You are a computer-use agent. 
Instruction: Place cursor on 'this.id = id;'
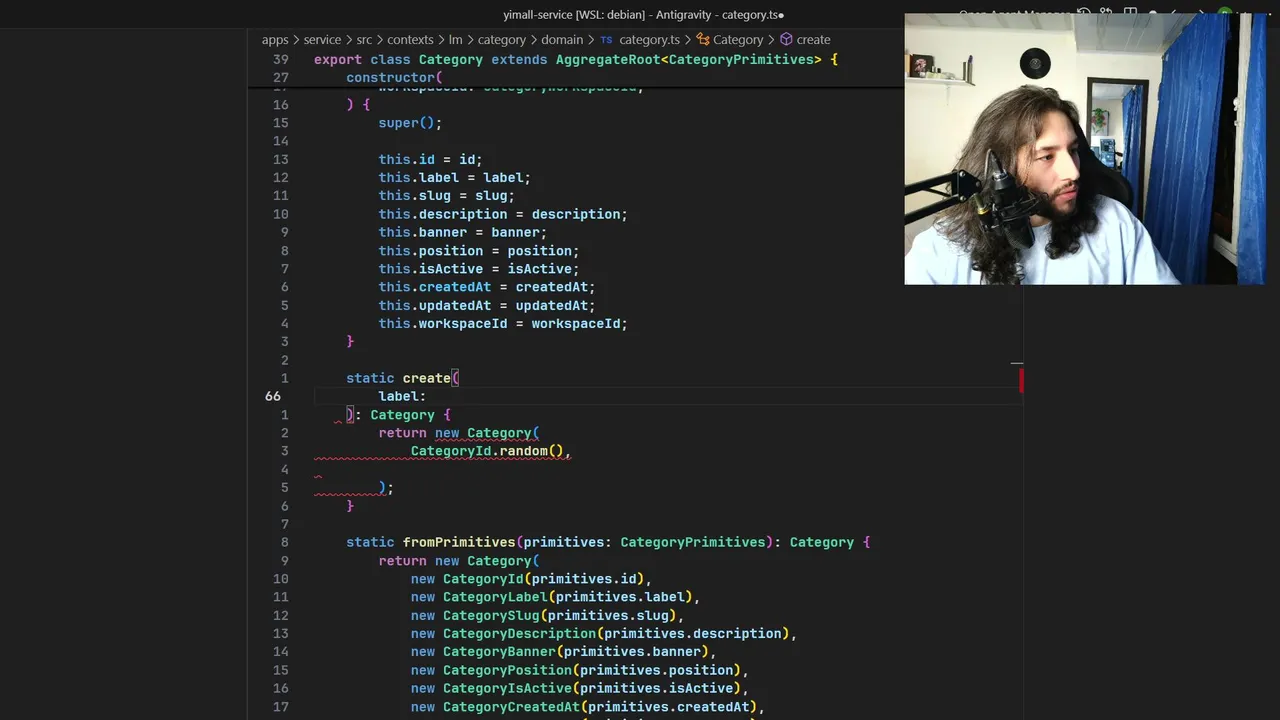(430, 159)
